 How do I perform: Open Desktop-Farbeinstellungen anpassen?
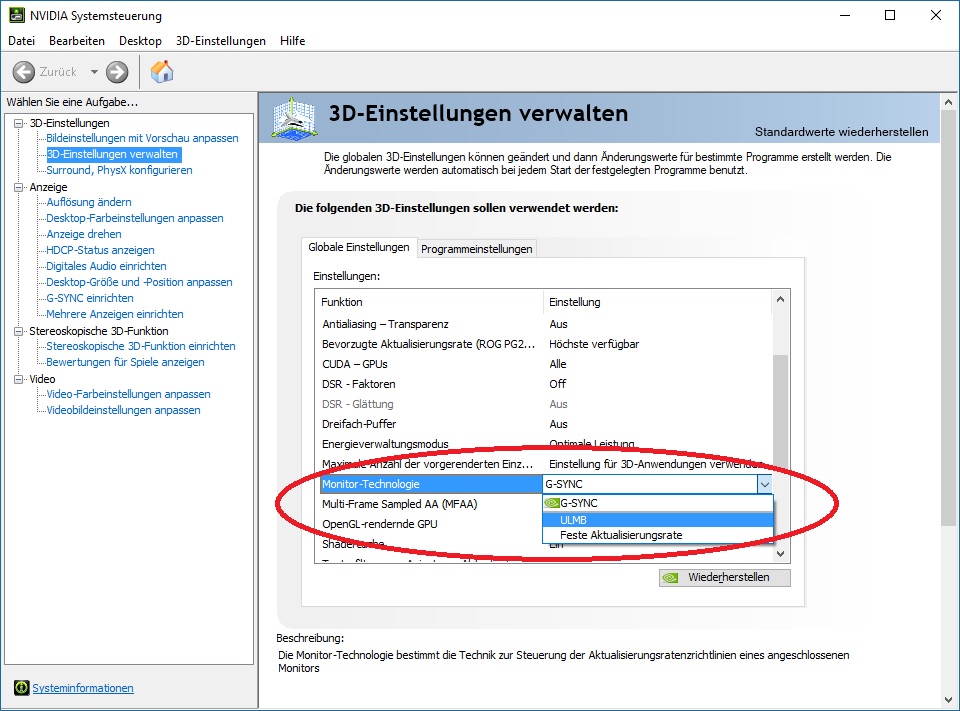(135, 217)
